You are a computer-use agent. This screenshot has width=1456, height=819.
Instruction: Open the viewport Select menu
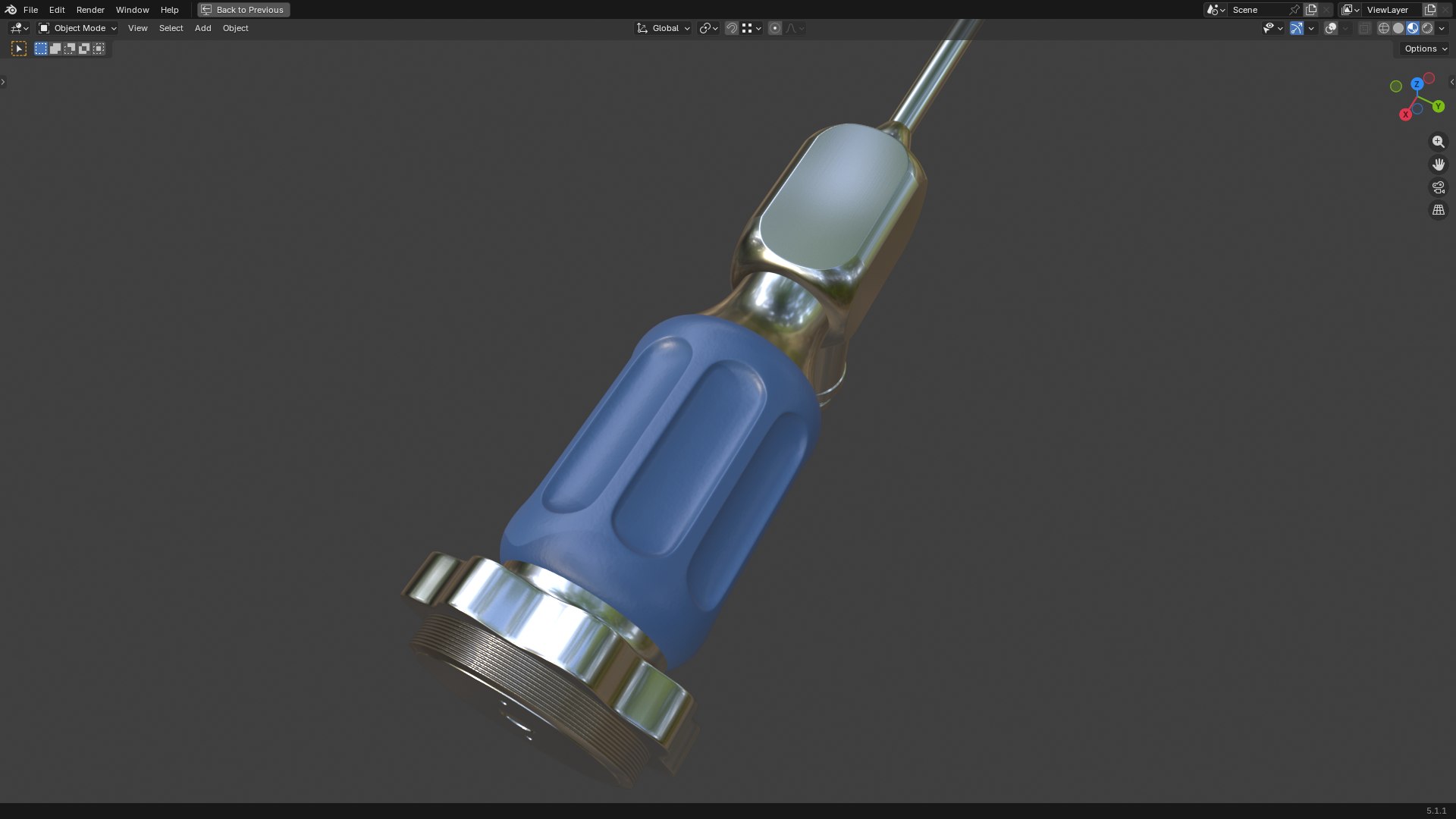coord(171,28)
